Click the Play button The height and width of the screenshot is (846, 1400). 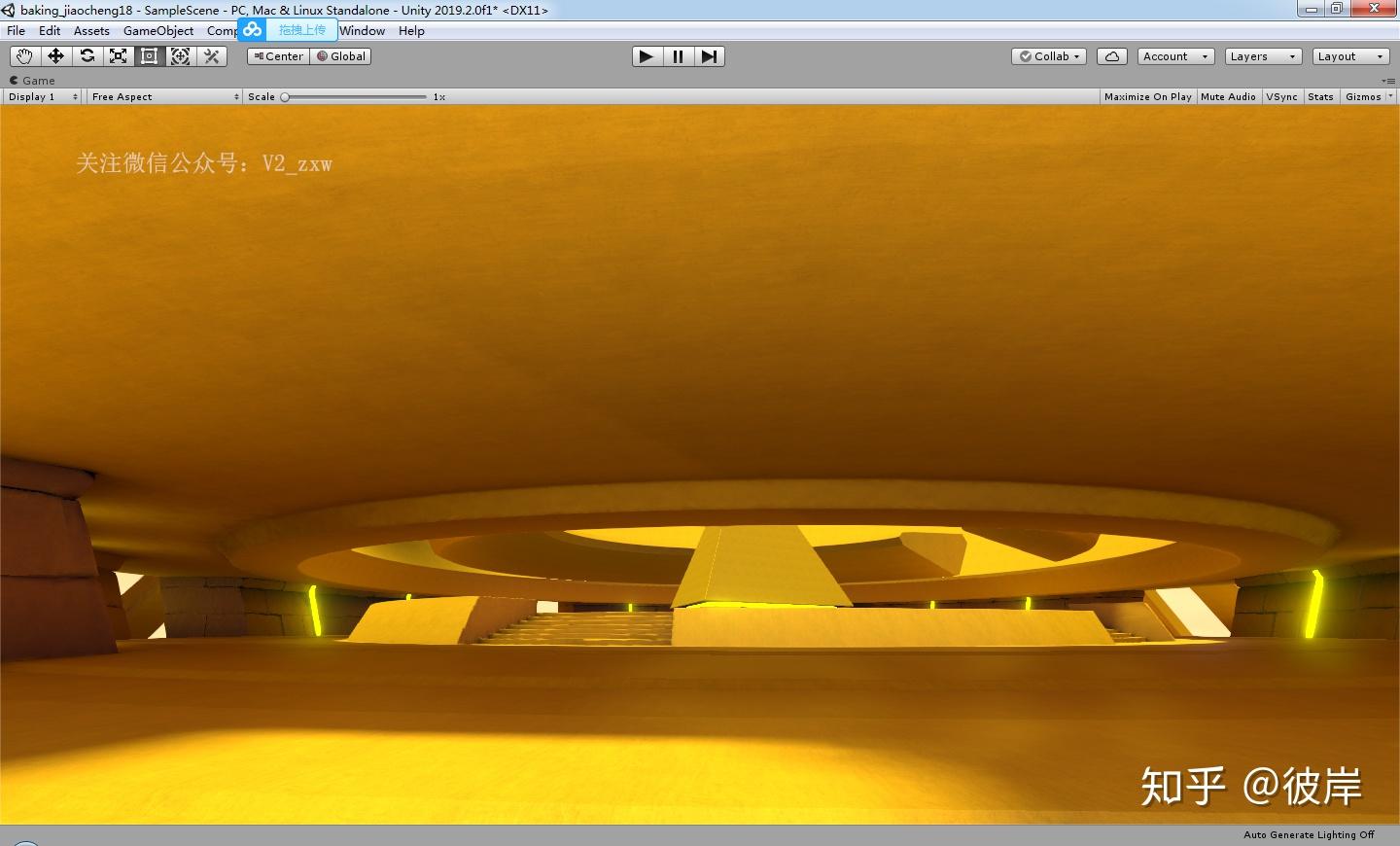(647, 56)
